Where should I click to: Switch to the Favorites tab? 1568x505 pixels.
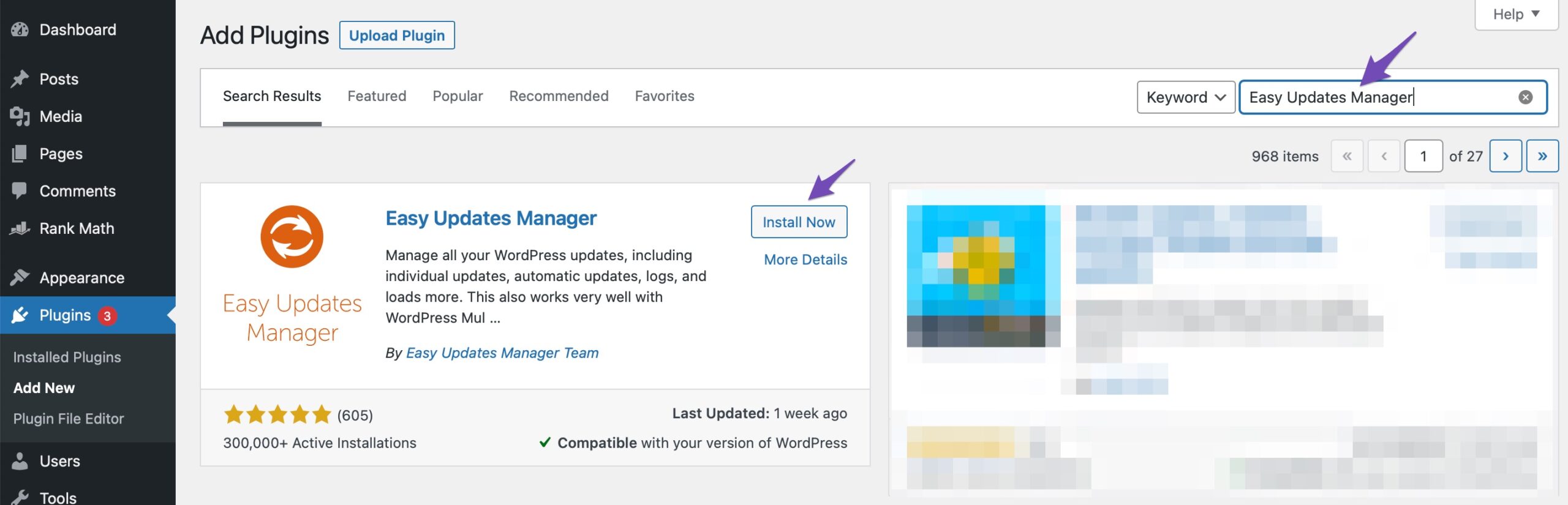tap(665, 97)
